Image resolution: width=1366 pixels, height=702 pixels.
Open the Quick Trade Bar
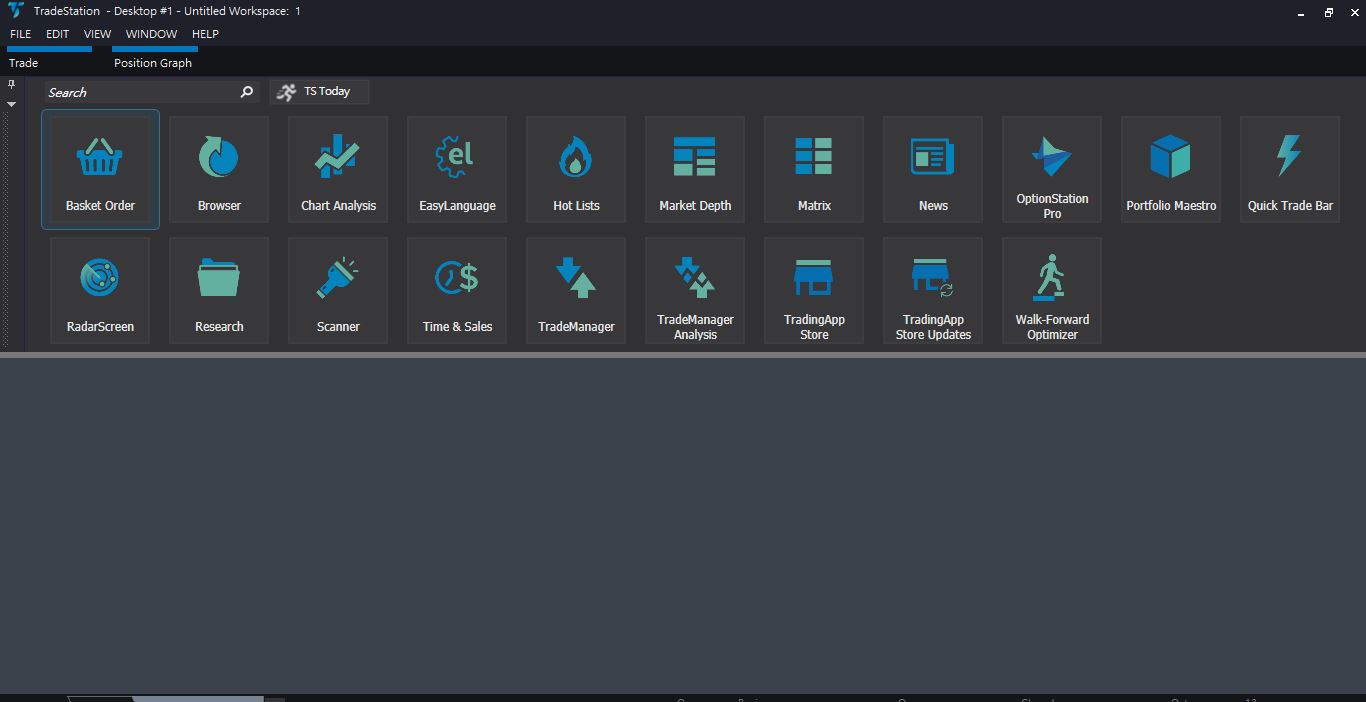1290,170
